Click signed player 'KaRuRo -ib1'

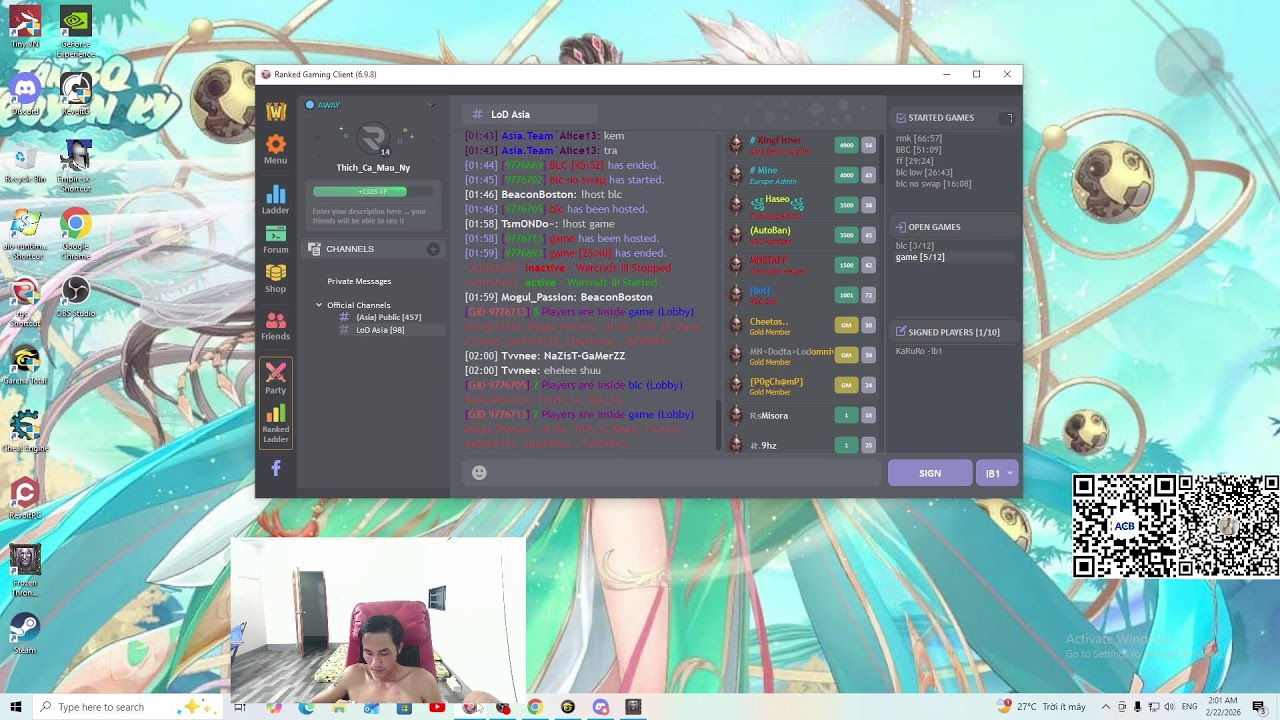(918, 351)
